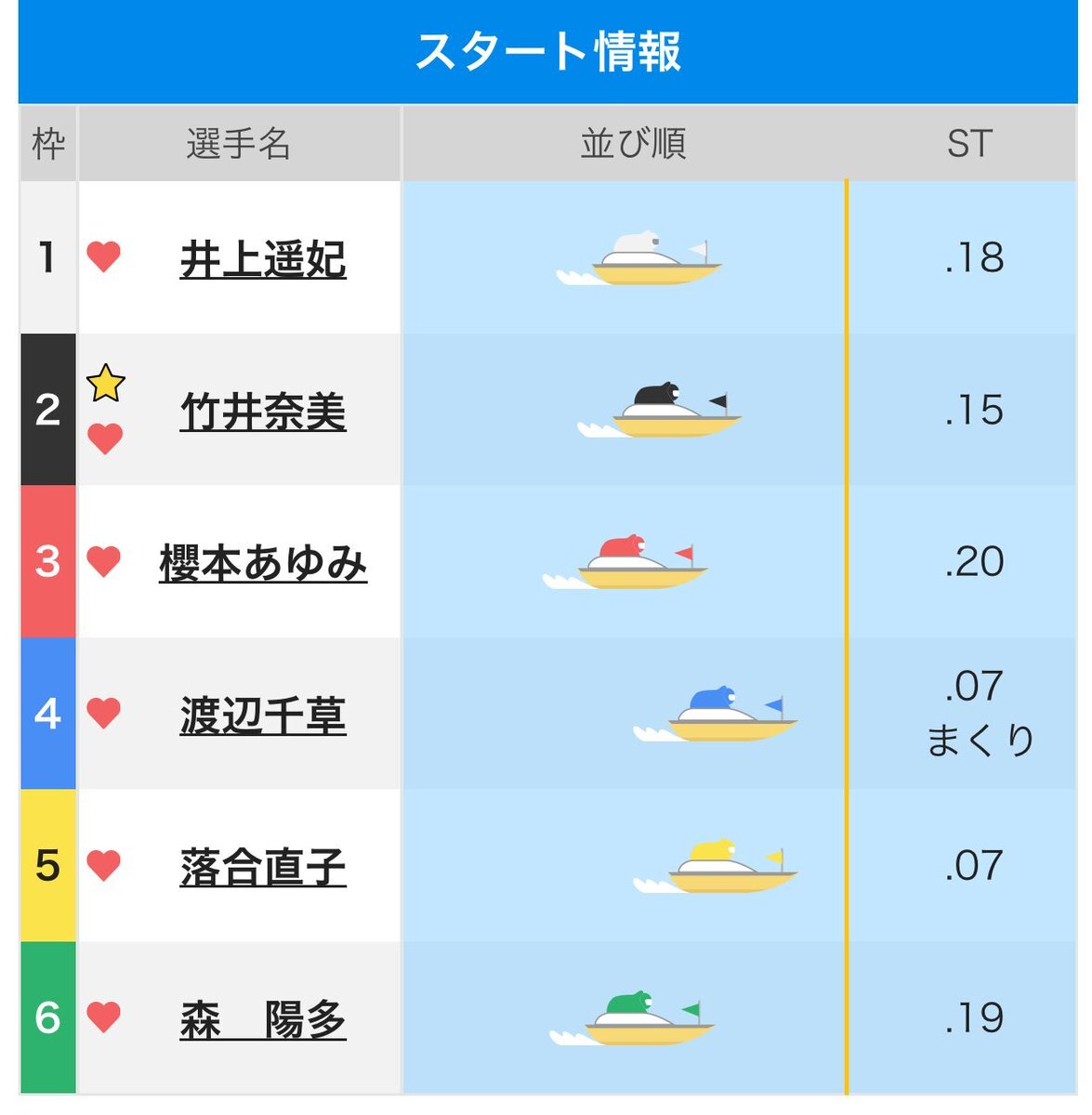This screenshot has height=1115, width=1092.
Task: Open racer profile link 井上遥妃
Action: click(x=263, y=259)
